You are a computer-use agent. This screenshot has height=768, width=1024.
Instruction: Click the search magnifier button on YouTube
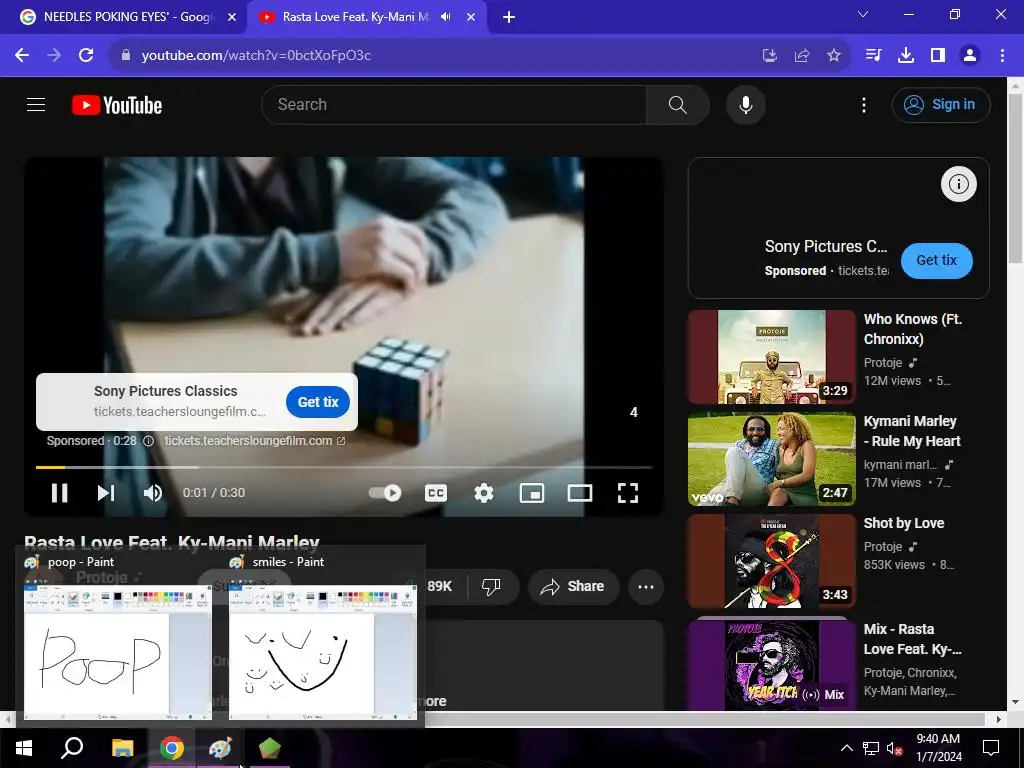coord(677,104)
